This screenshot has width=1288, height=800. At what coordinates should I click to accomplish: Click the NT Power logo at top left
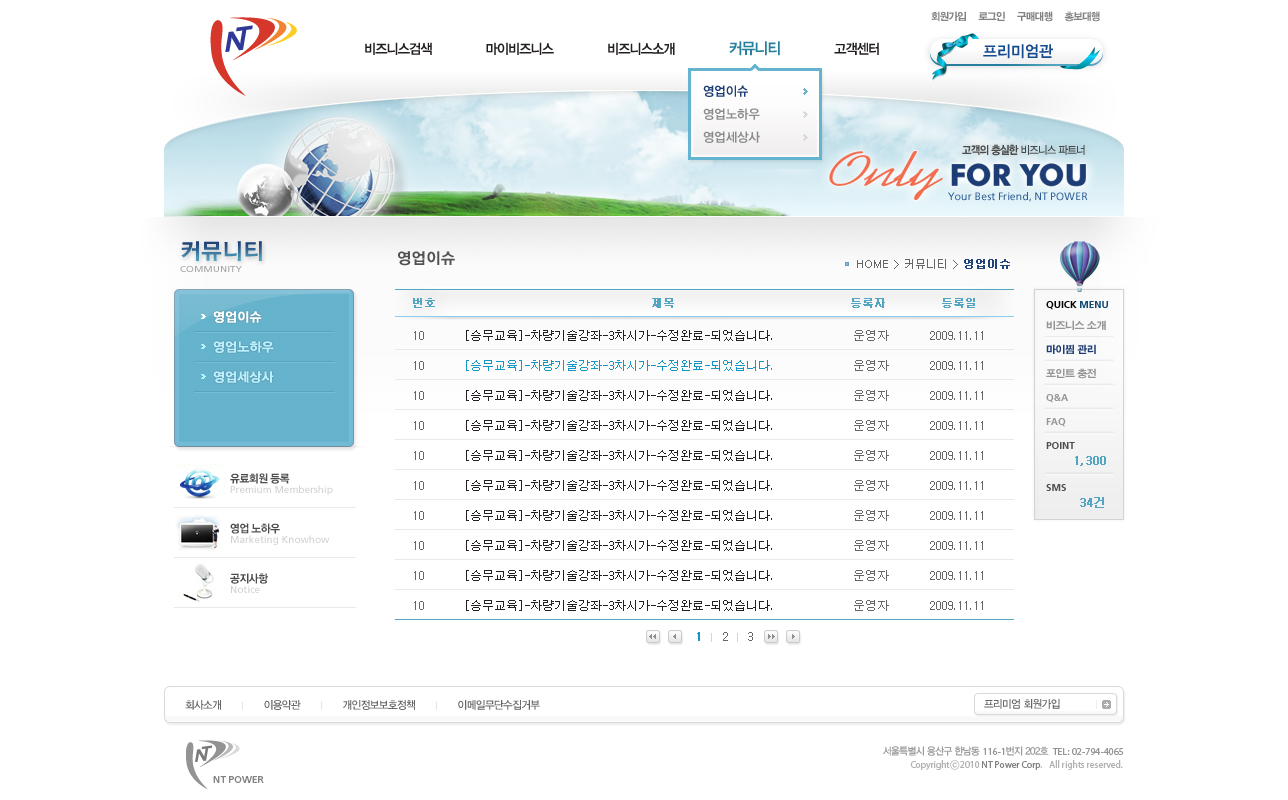(x=250, y=53)
